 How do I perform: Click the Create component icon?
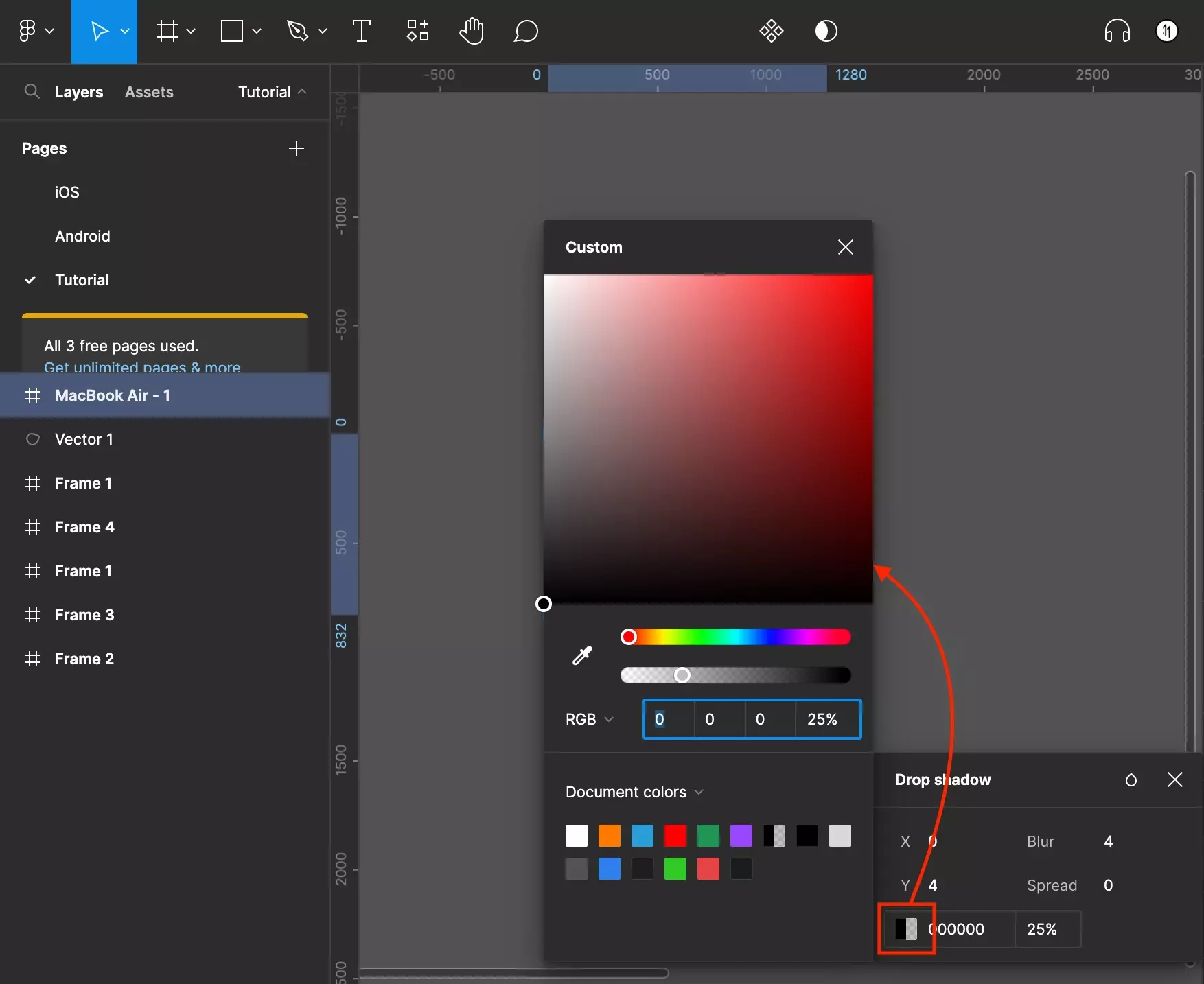coord(772,31)
